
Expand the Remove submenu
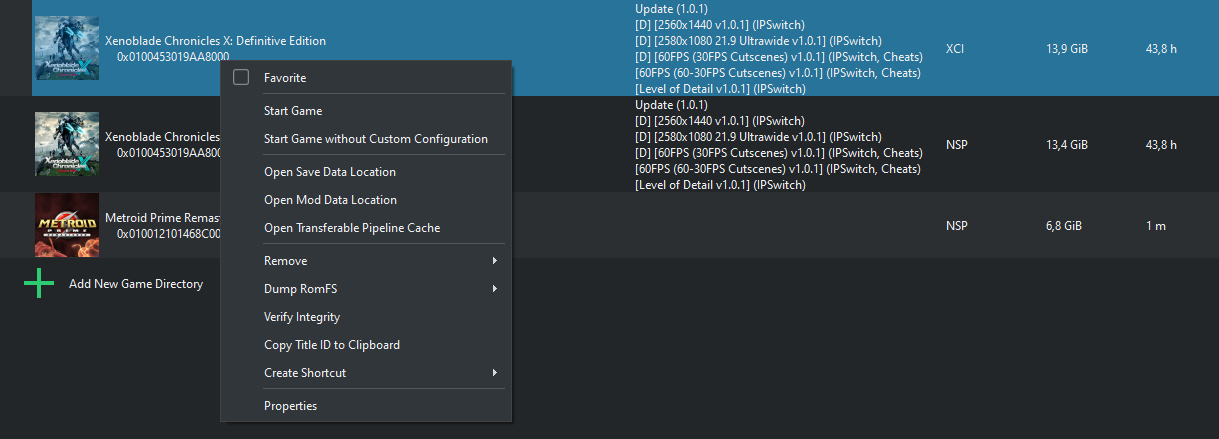(365, 261)
